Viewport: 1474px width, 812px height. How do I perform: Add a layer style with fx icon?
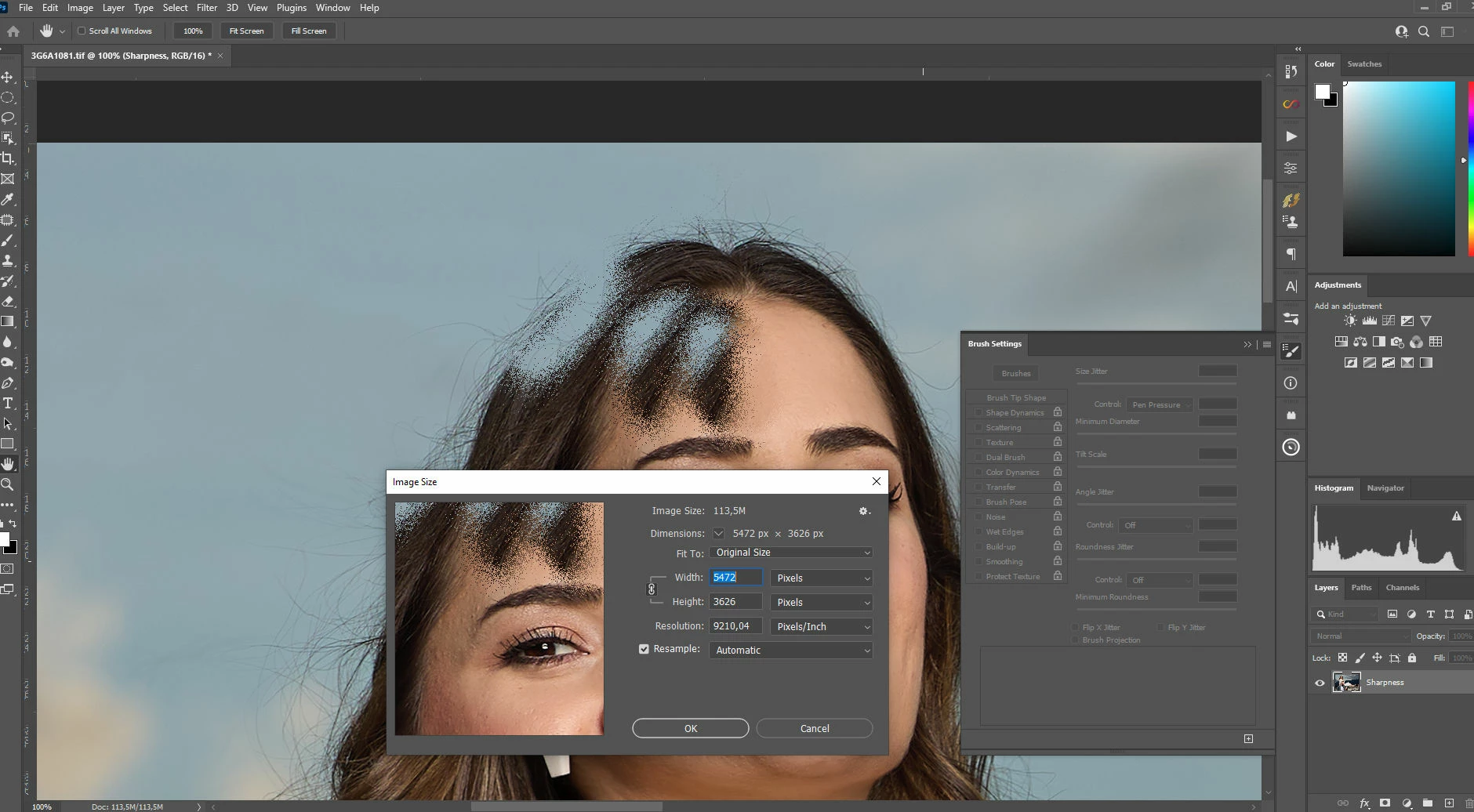pos(1364,803)
